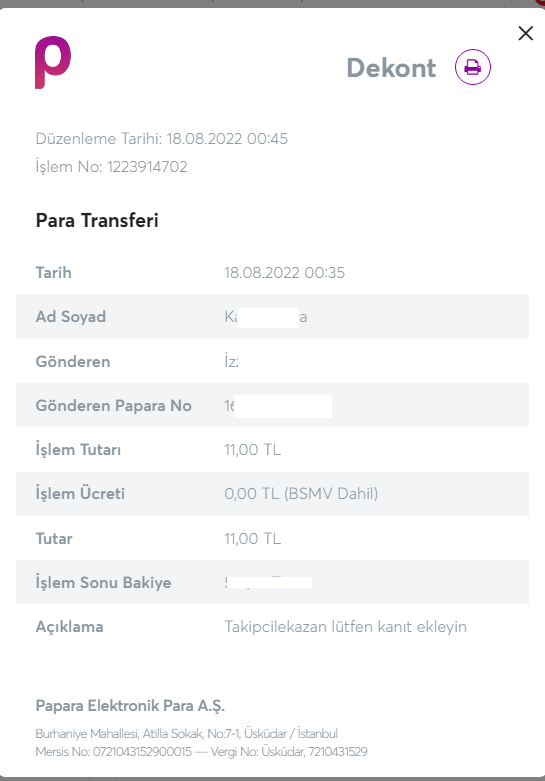Select the Tutar 11,00 TL amount
The height and width of the screenshot is (781, 545).
[253, 539]
